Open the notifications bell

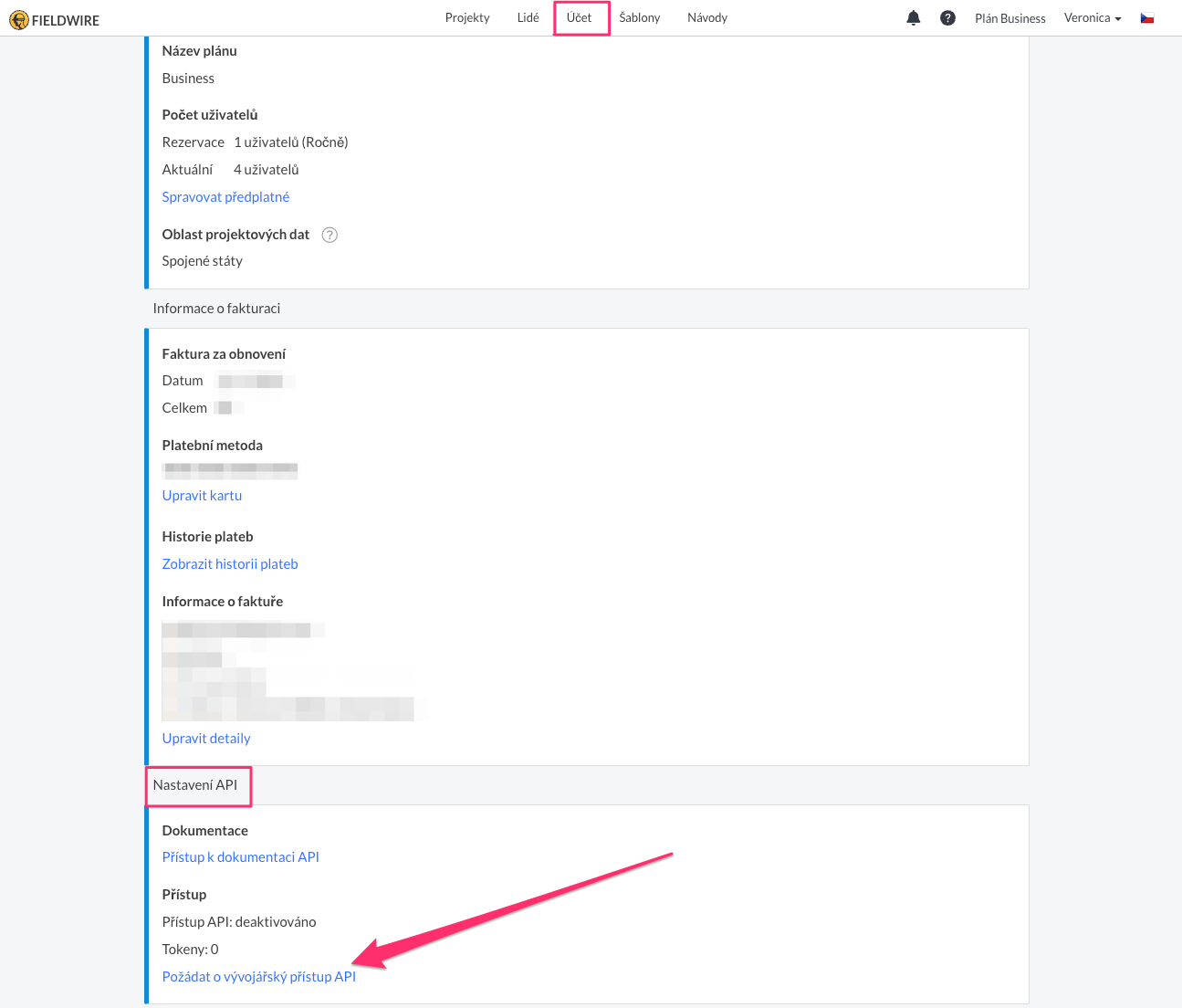coord(913,18)
